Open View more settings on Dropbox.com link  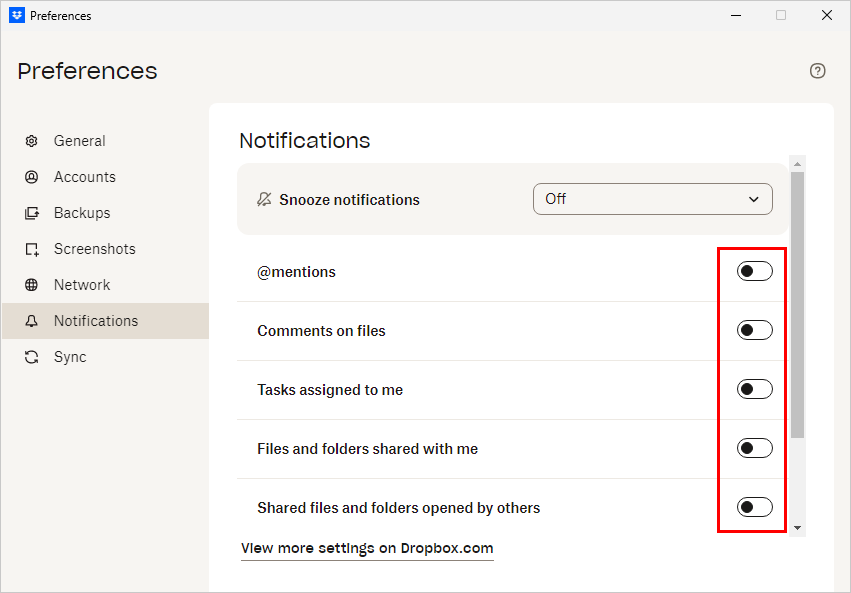pyautogui.click(x=367, y=548)
